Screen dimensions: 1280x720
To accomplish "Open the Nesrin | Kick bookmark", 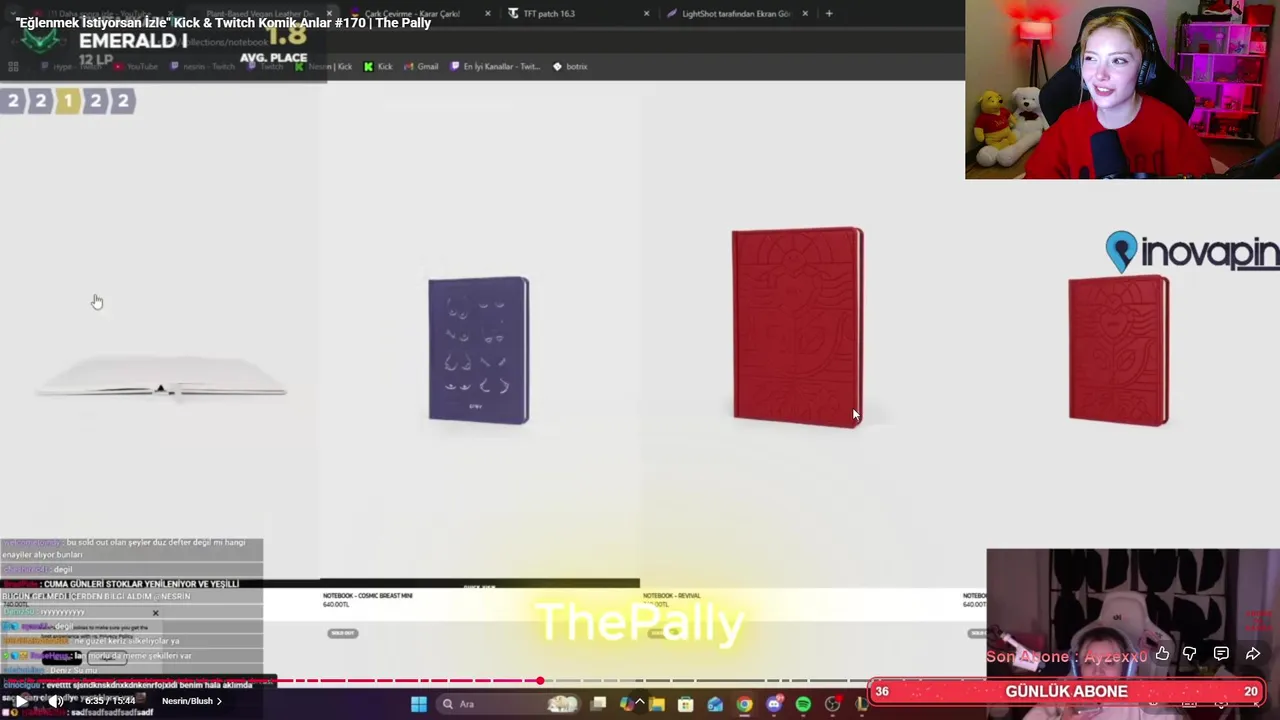I will 325,66.
